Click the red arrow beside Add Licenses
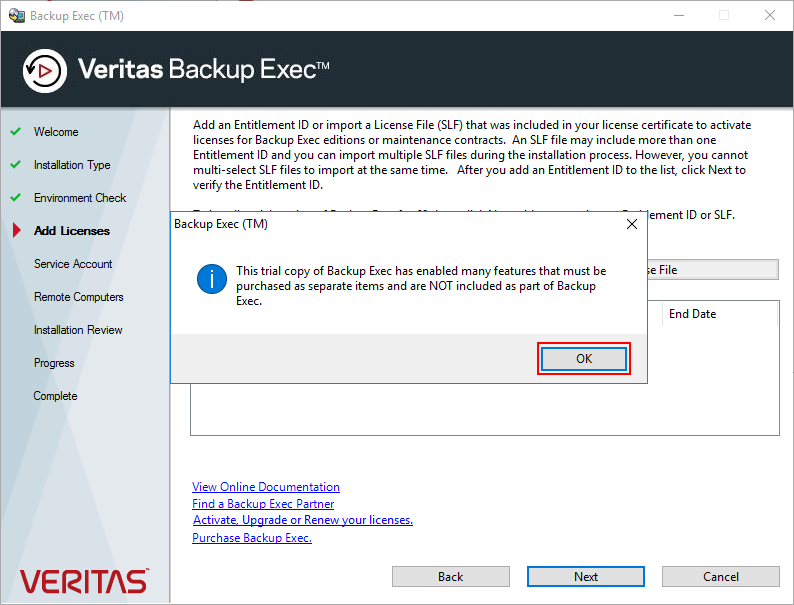 pyautogui.click(x=16, y=231)
